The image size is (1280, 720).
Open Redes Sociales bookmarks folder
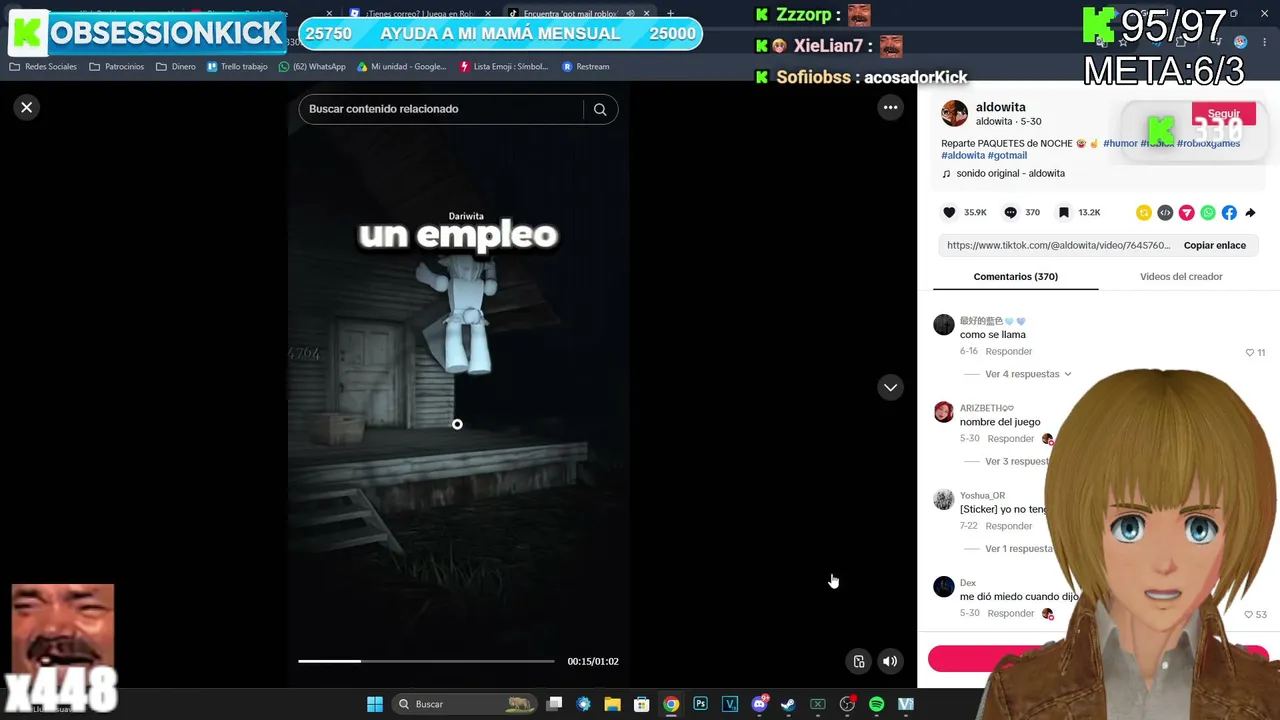(x=43, y=67)
